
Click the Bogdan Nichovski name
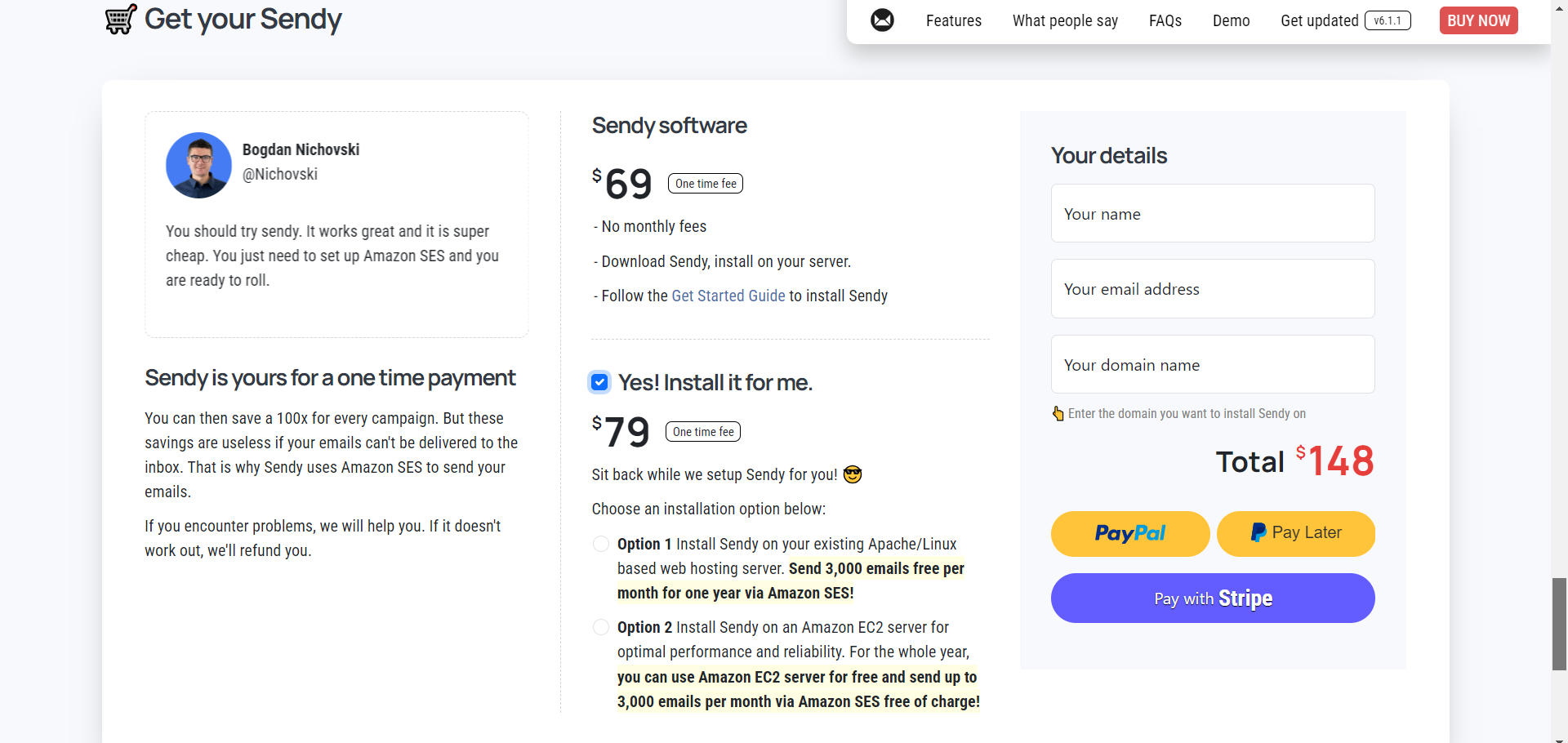click(x=301, y=149)
